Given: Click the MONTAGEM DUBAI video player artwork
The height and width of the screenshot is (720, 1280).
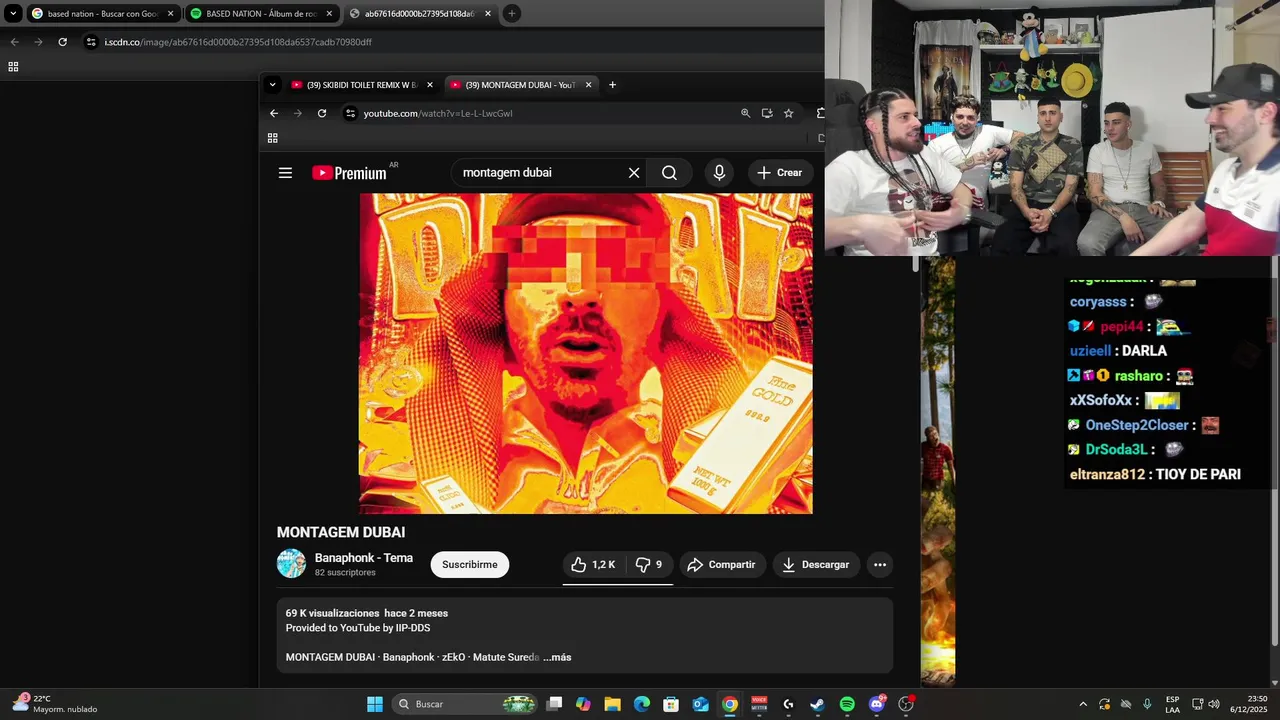Looking at the screenshot, I should (586, 353).
